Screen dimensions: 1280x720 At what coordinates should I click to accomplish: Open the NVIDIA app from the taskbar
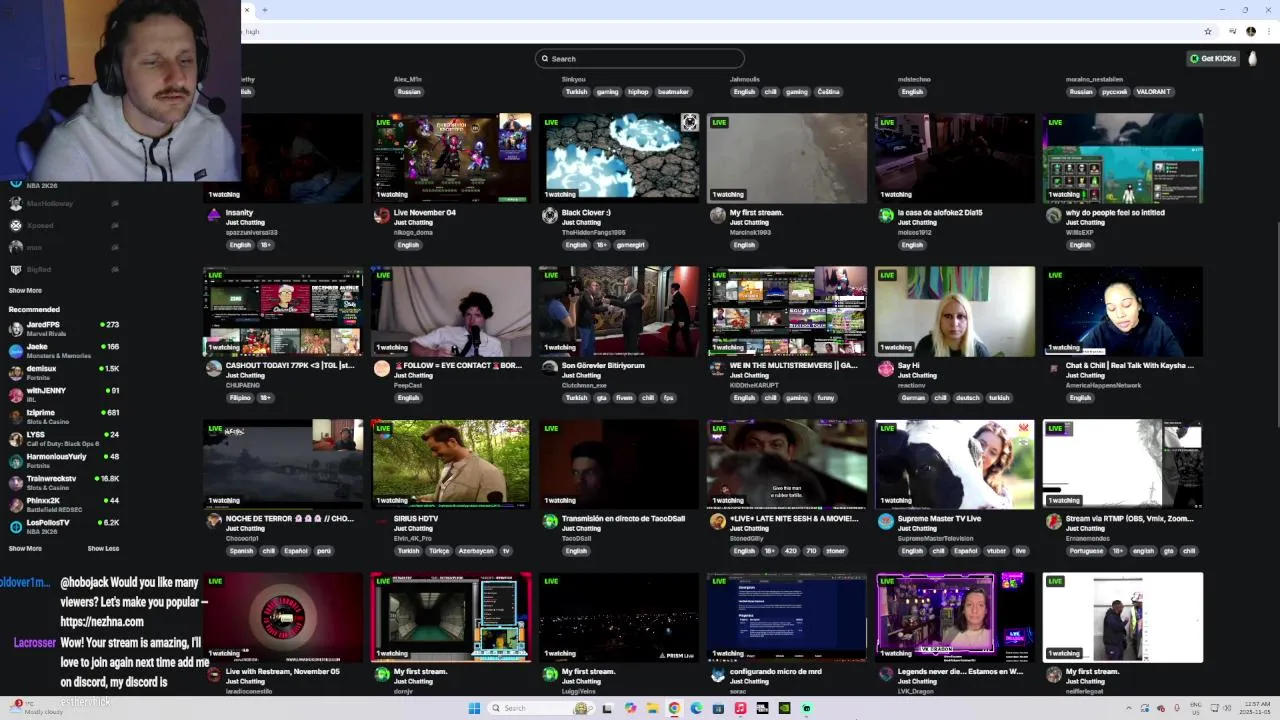pyautogui.click(x=784, y=708)
